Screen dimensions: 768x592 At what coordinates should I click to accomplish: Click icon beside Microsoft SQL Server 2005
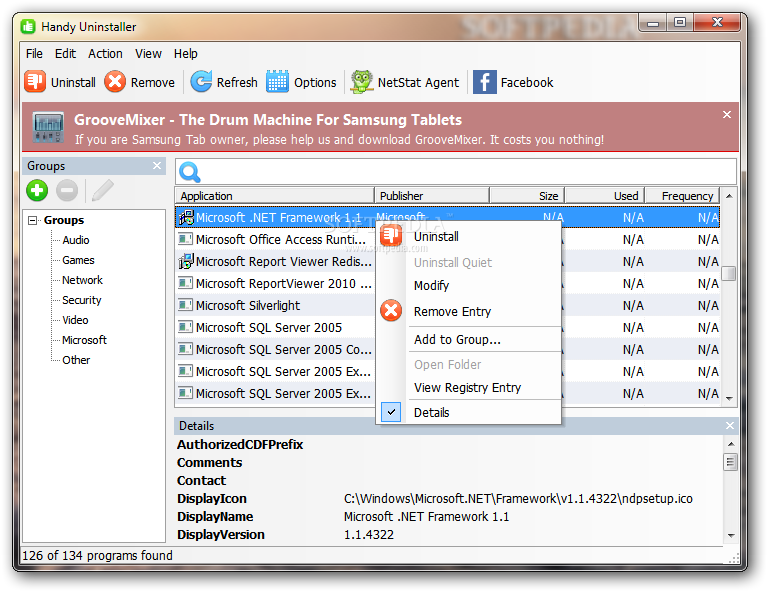[x=185, y=327]
